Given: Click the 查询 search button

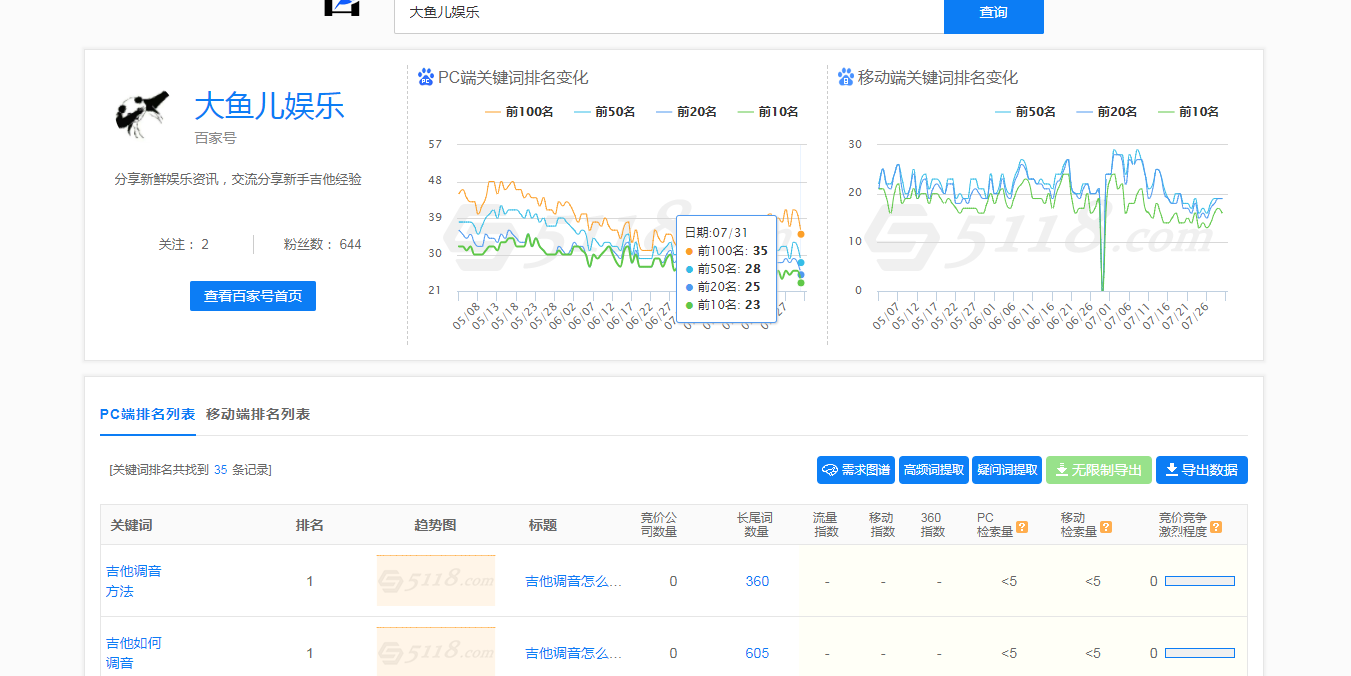Looking at the screenshot, I should (993, 13).
